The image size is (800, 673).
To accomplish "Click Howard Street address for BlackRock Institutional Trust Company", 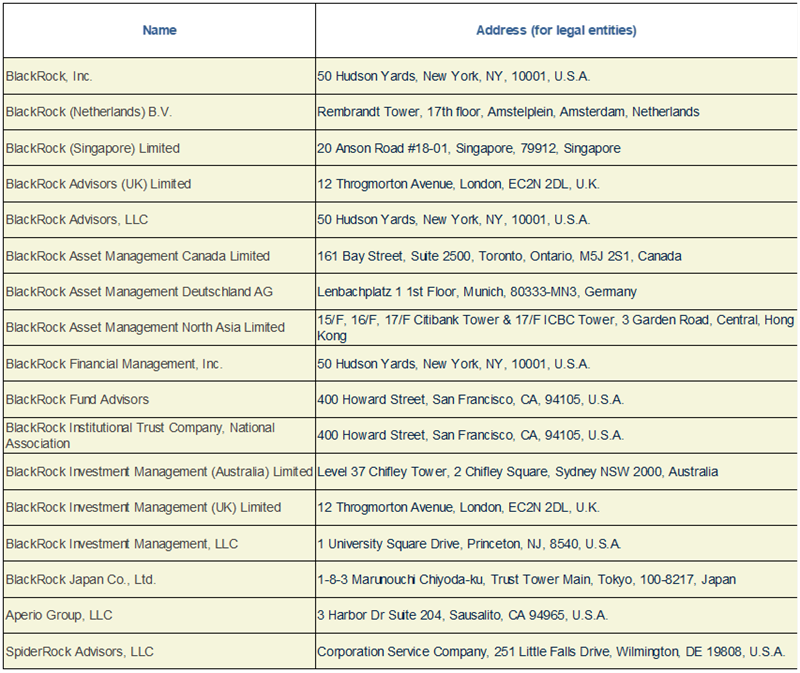I will [556, 435].
